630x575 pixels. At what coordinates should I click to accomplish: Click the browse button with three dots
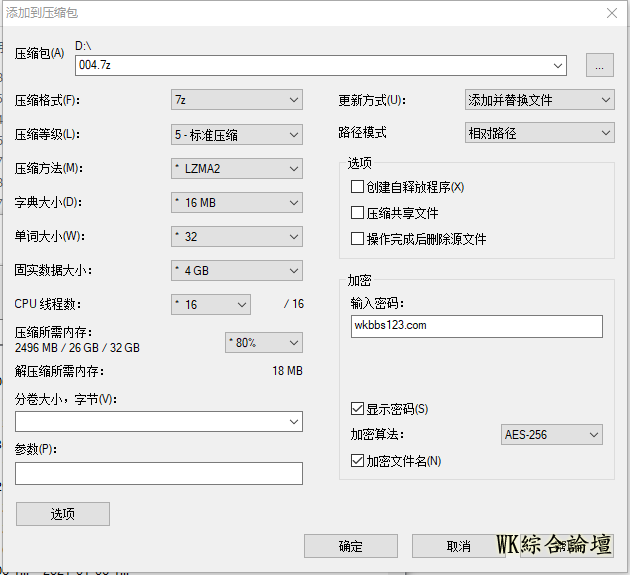[599, 65]
